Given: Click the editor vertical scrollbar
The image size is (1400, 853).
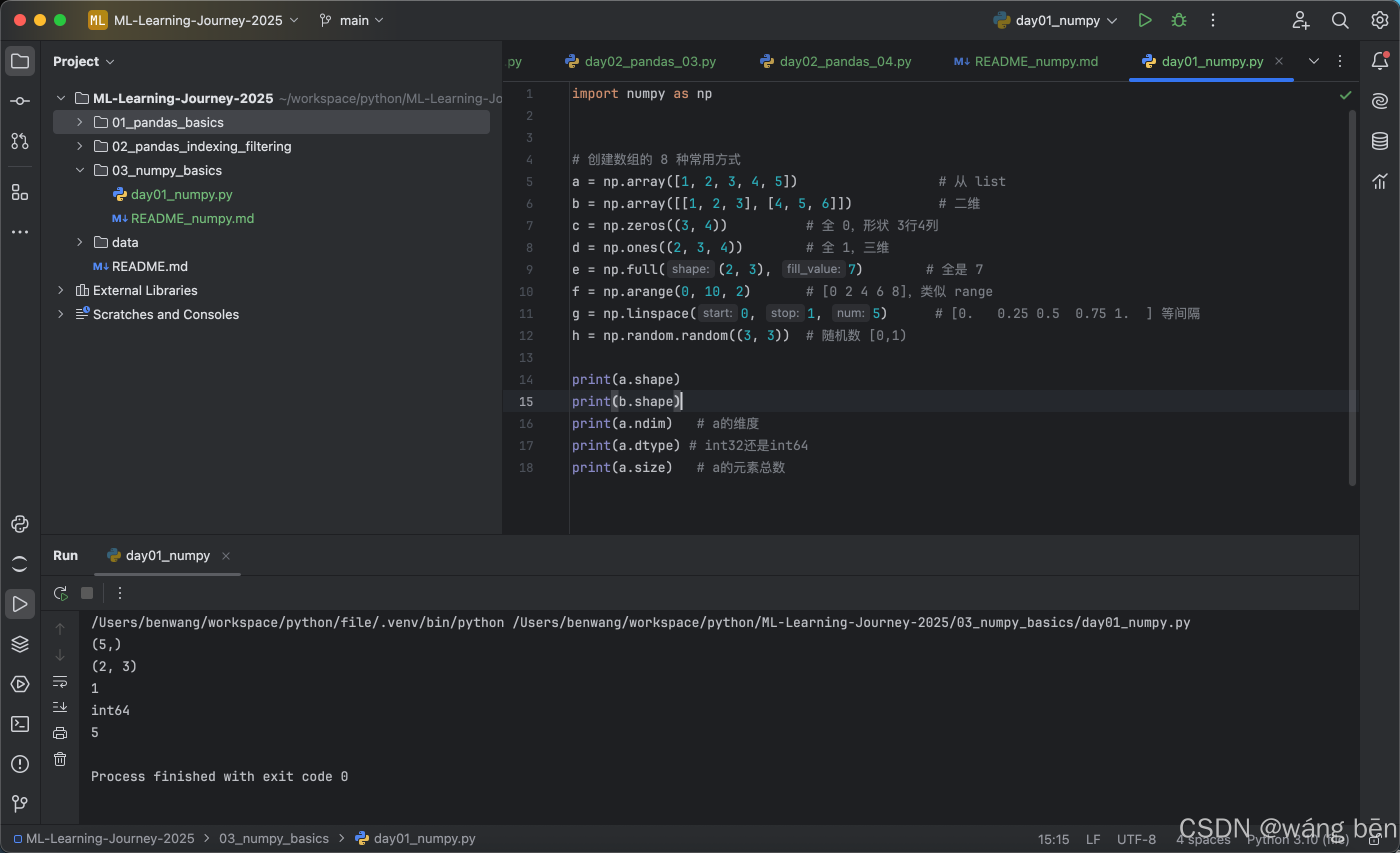Looking at the screenshot, I should [1352, 295].
